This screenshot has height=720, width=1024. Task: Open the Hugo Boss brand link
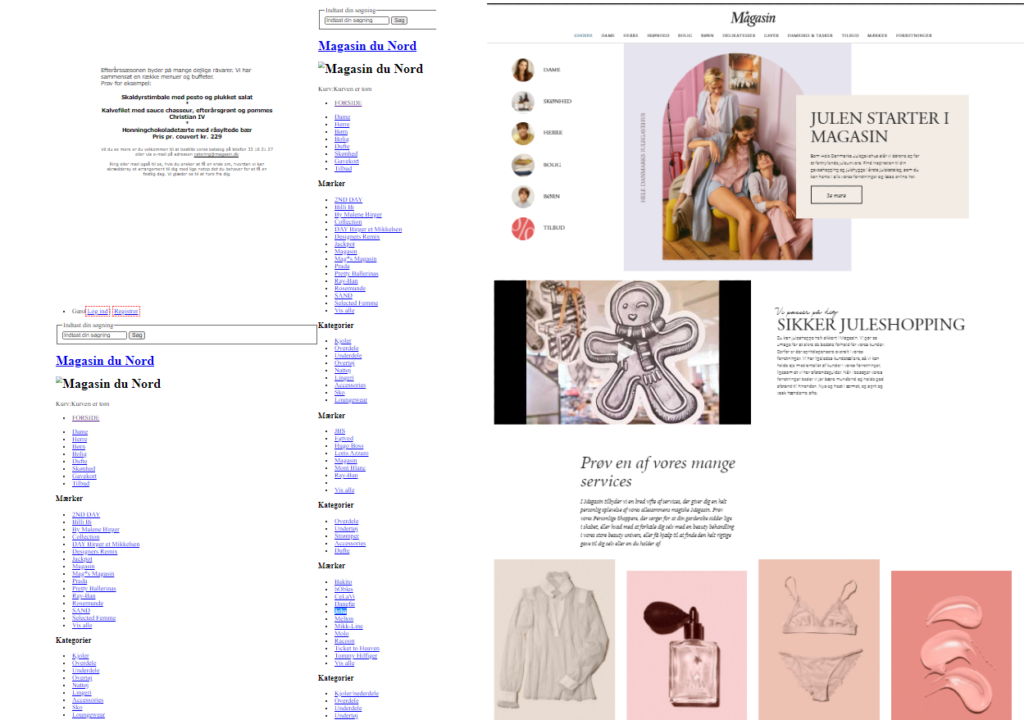pyautogui.click(x=348, y=446)
